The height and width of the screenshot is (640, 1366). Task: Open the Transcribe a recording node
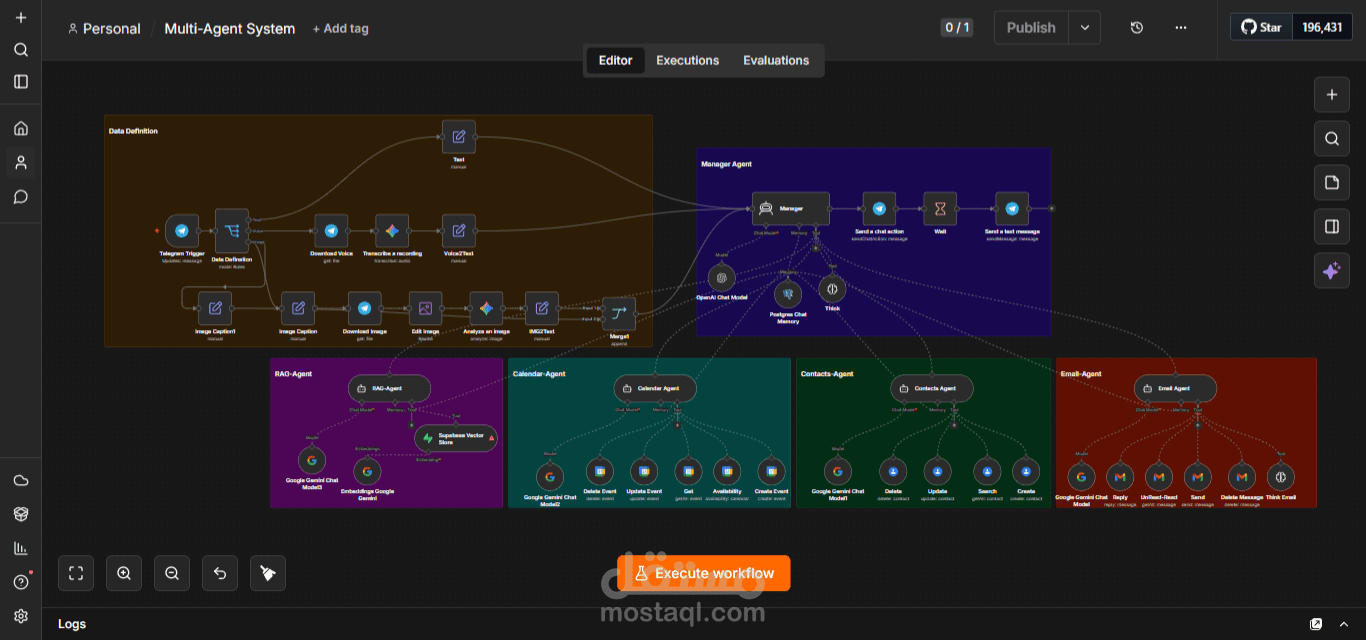[x=392, y=230]
